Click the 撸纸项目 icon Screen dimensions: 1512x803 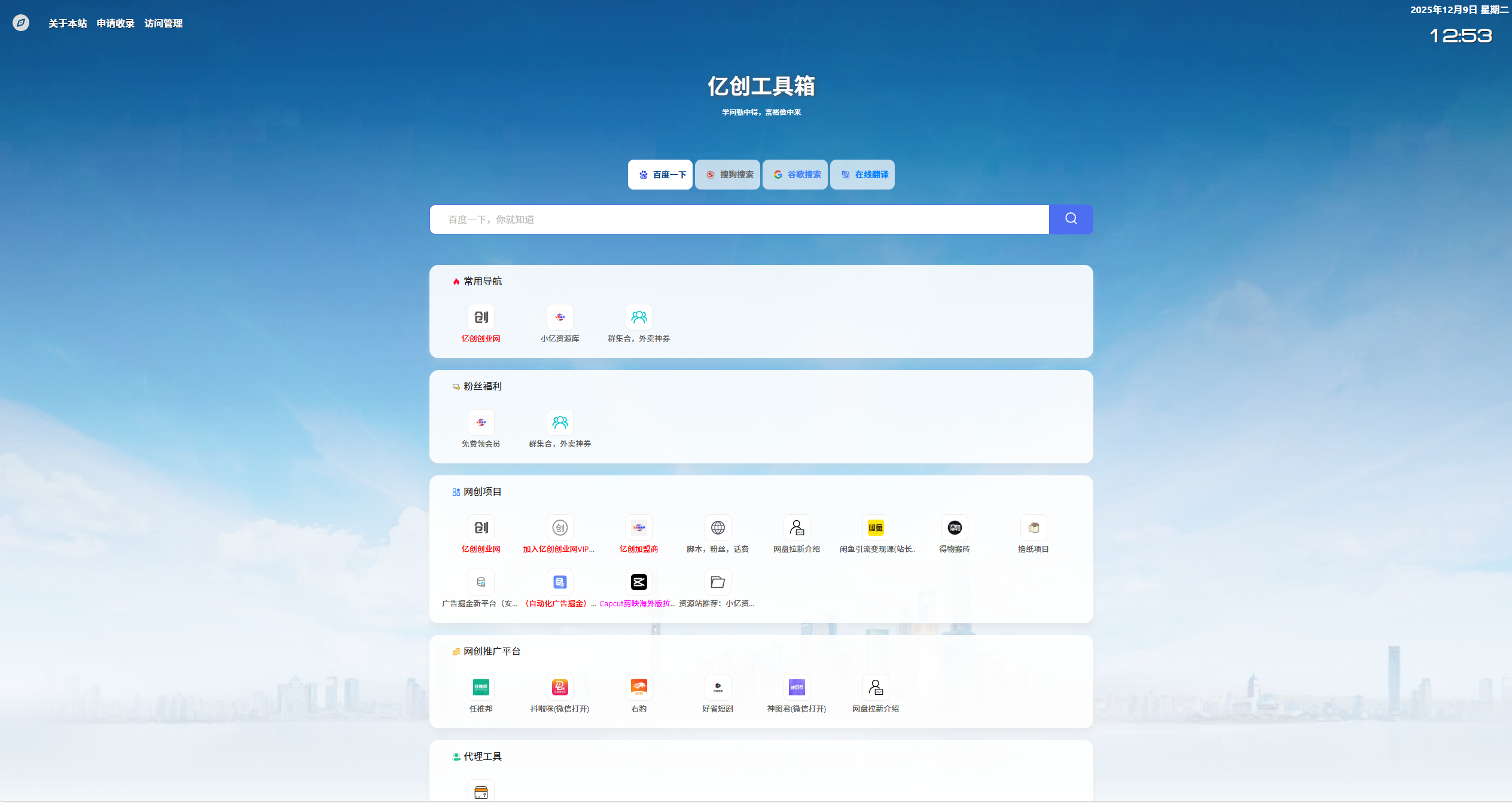pyautogui.click(x=1033, y=527)
